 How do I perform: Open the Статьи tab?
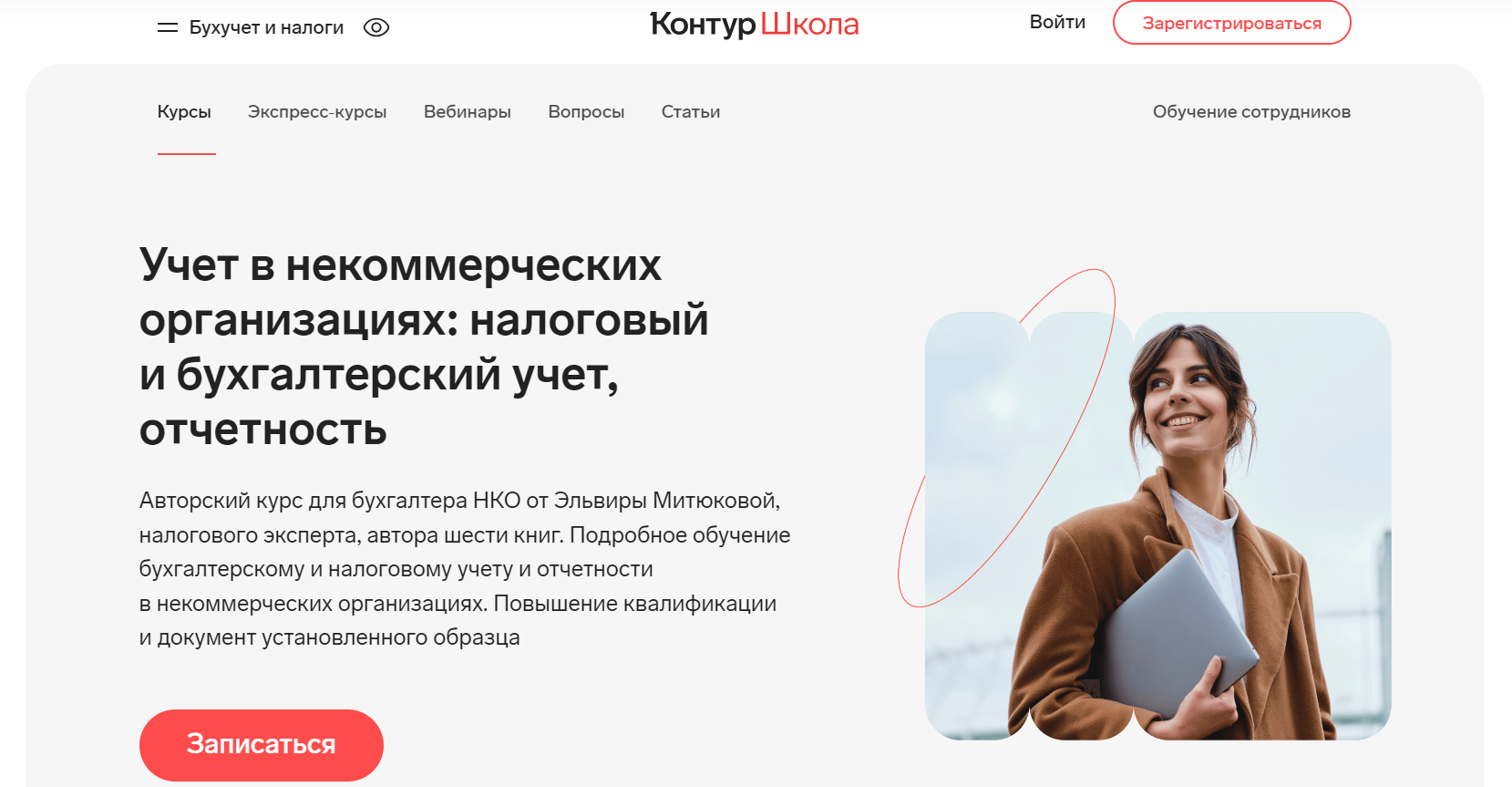coord(691,112)
